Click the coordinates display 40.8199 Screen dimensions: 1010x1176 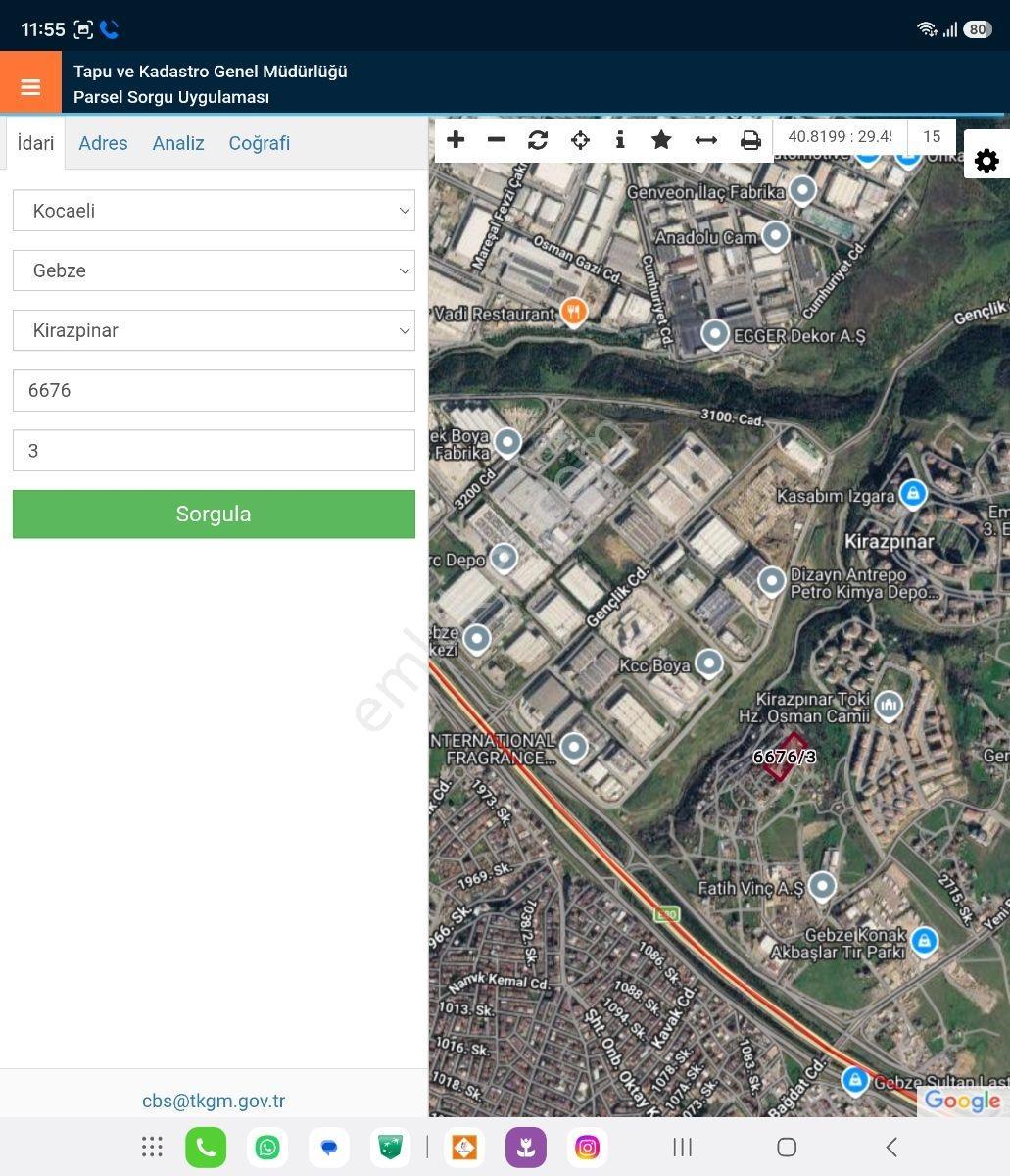coord(841,137)
